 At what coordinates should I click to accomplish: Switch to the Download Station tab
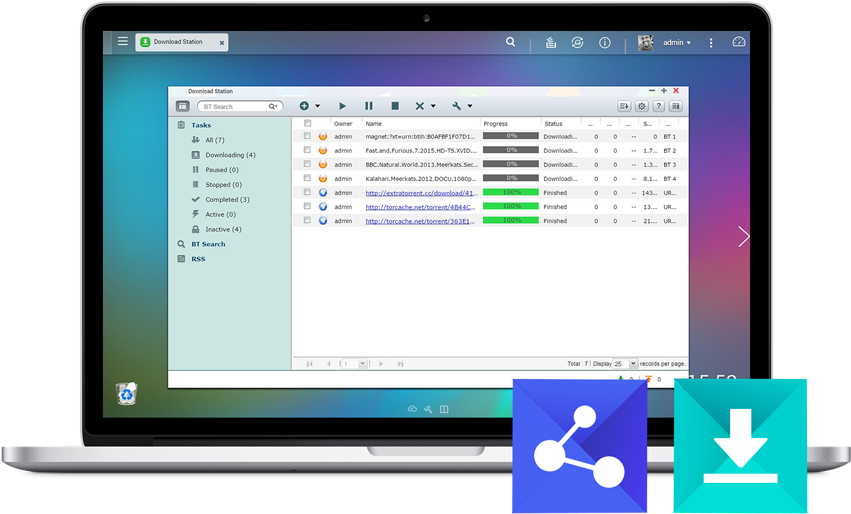click(x=181, y=42)
